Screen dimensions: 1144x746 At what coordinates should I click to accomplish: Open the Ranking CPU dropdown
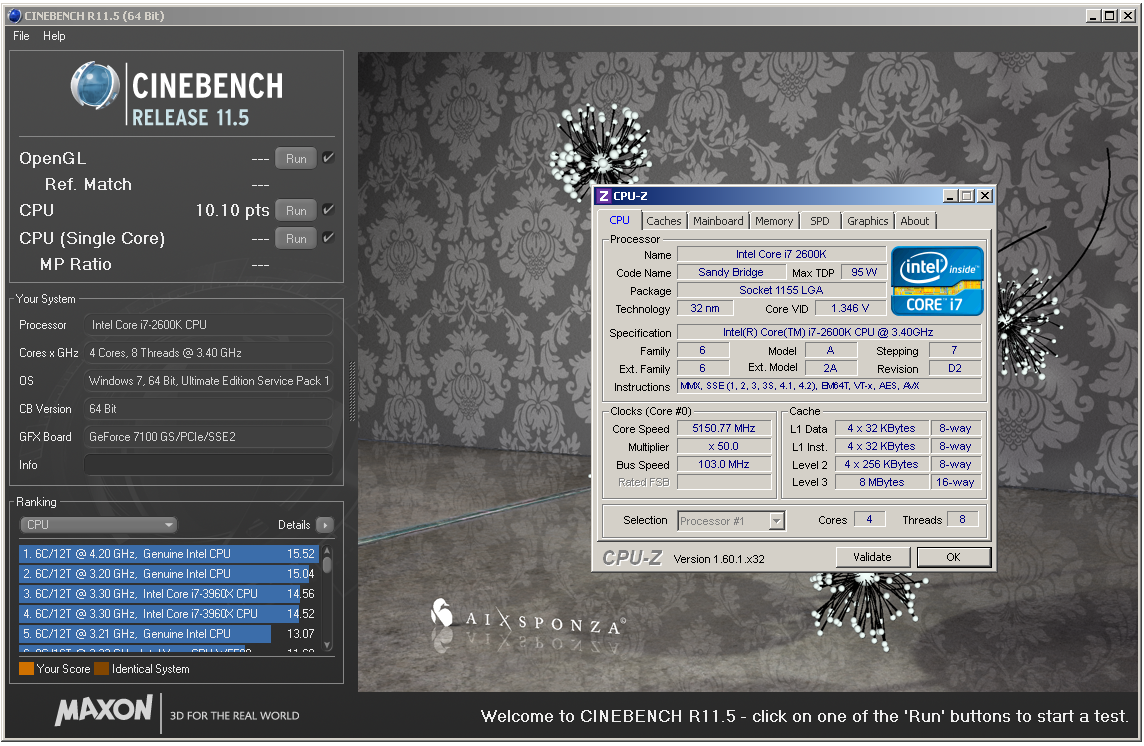(x=98, y=525)
